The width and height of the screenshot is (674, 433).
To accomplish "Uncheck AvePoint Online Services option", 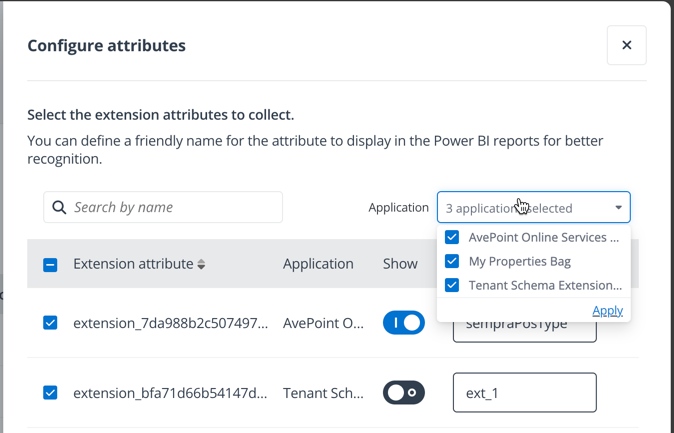I will point(452,237).
